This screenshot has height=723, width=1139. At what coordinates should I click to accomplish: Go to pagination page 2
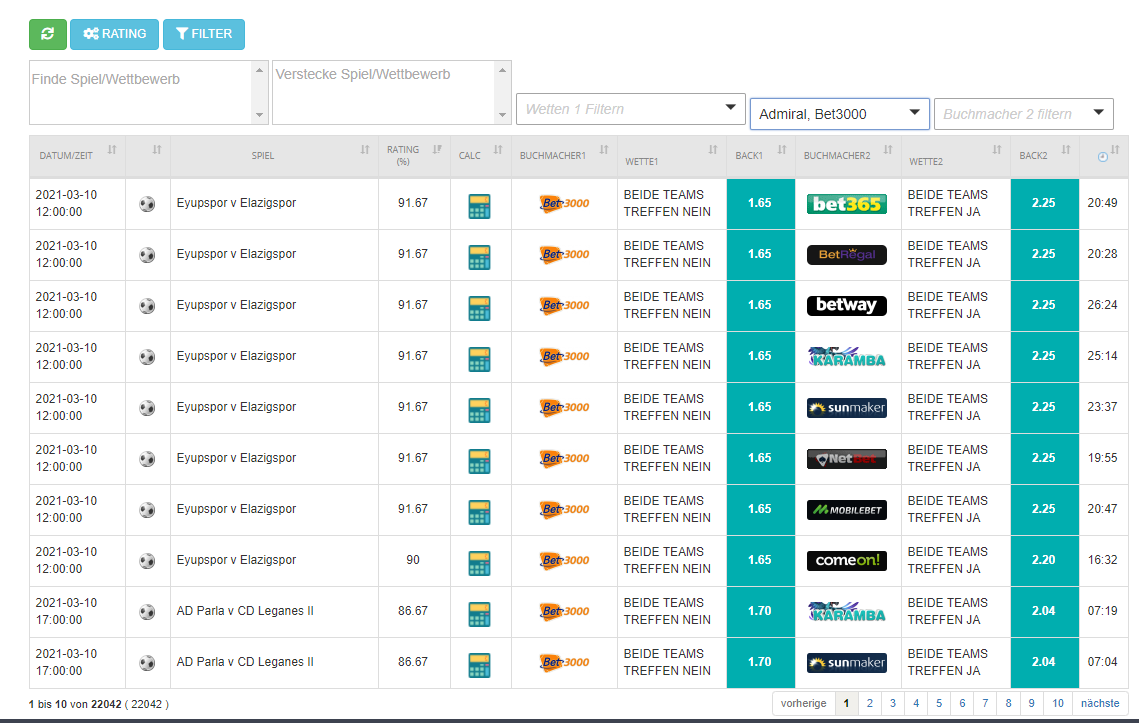[870, 703]
